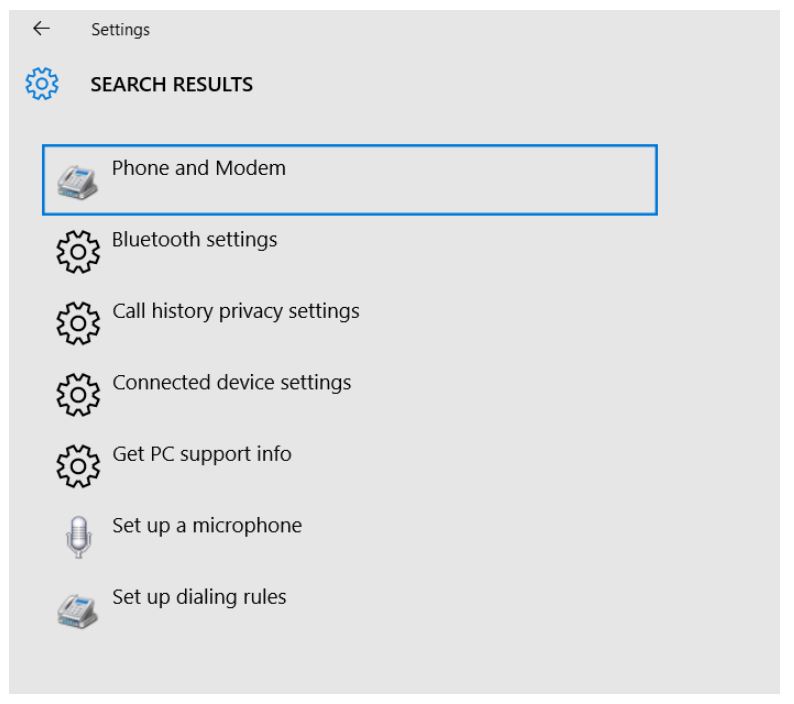Screen dimensions: 794x704
Task: Open Set up dialing rules
Action: pos(199,598)
